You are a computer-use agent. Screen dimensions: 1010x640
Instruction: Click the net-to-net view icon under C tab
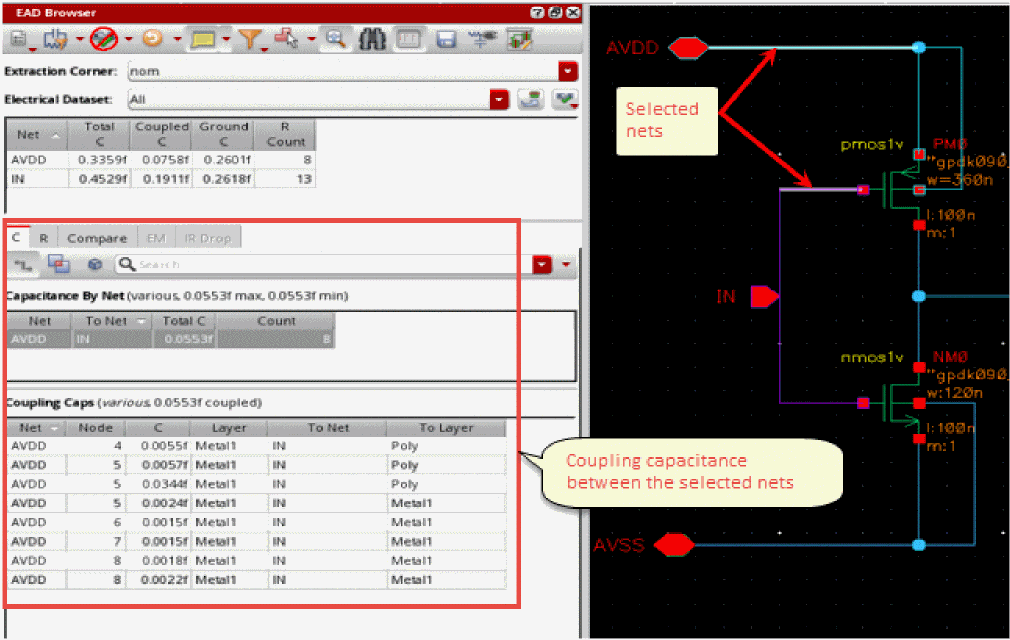click(23, 265)
